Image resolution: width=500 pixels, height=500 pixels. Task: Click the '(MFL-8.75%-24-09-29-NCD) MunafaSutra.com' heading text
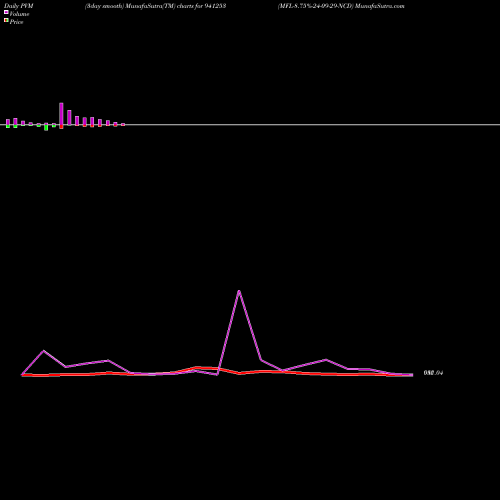(341, 6)
